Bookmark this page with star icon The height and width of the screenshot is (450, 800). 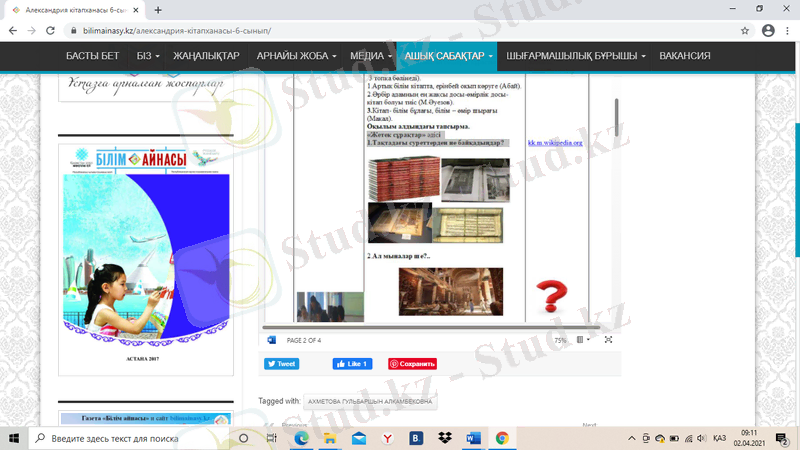(745, 31)
